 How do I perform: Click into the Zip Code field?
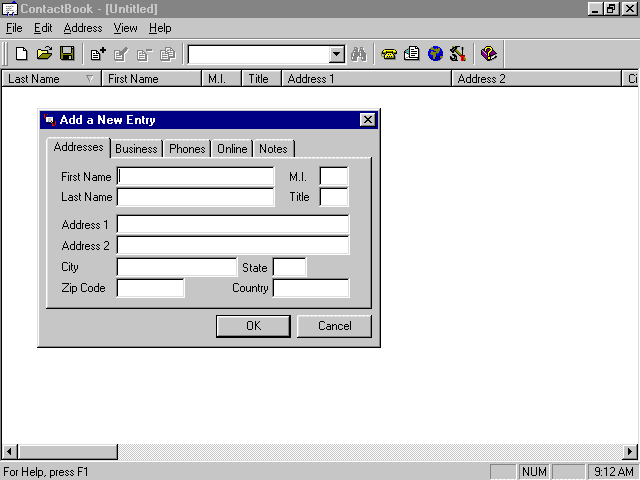(151, 288)
